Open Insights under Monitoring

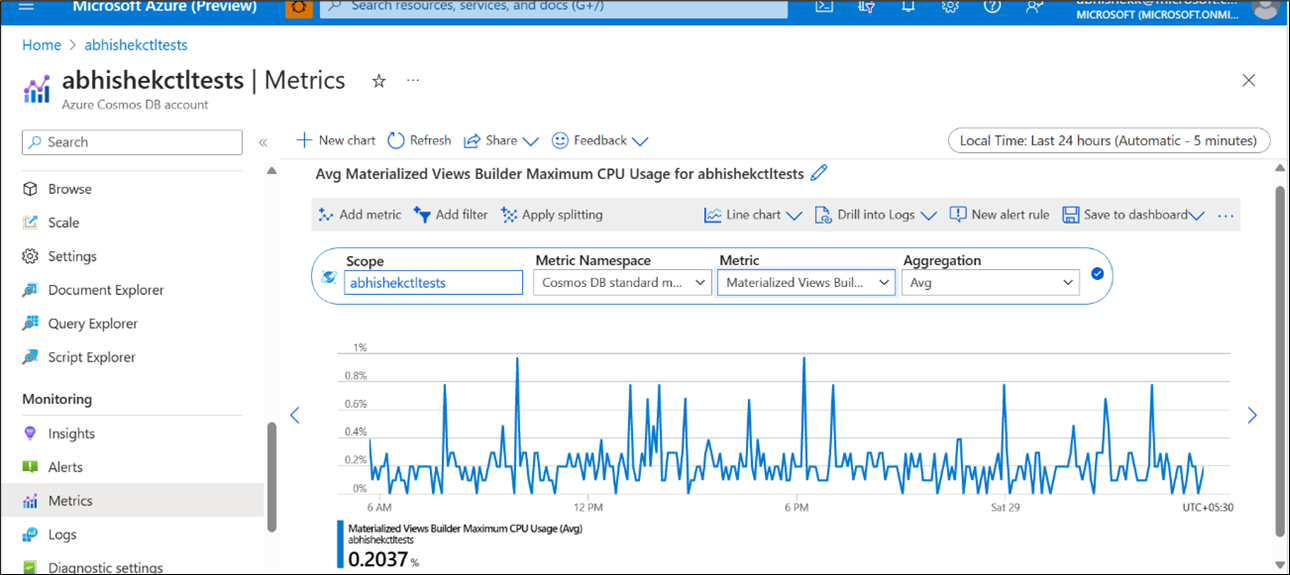pyautogui.click(x=71, y=434)
